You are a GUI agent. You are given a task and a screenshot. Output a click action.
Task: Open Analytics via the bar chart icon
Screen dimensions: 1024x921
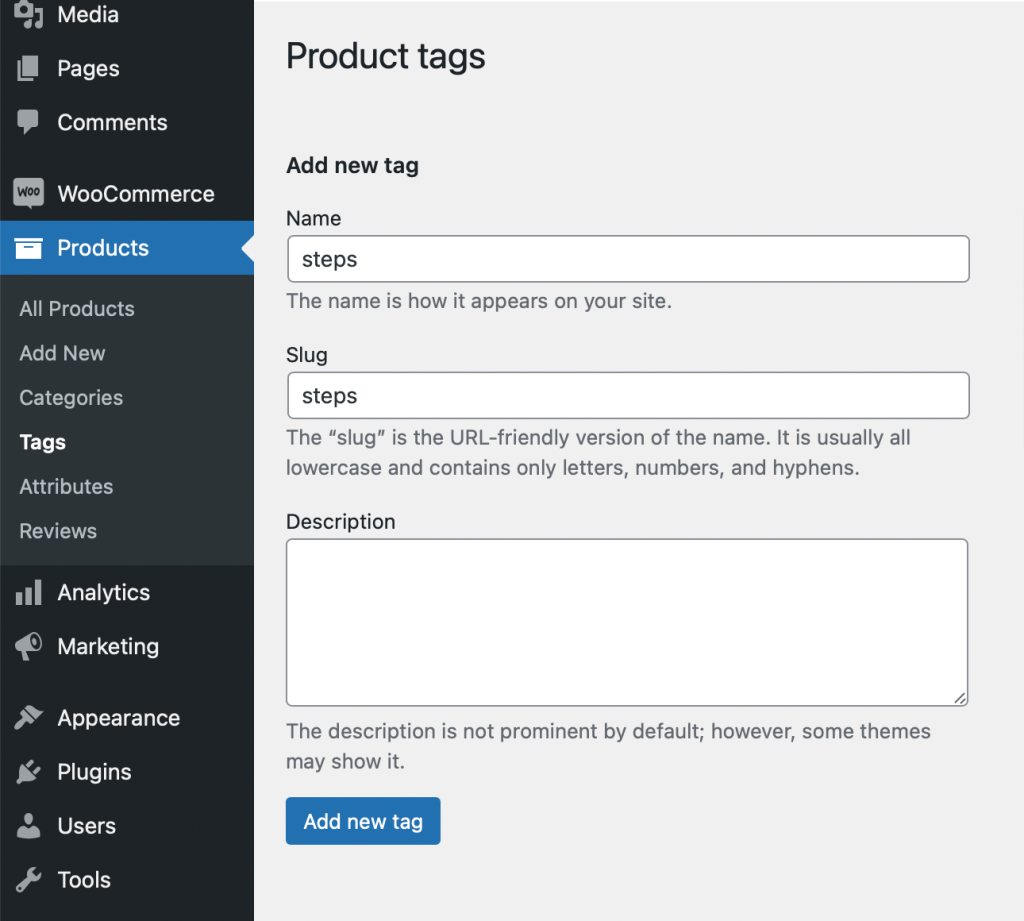(x=28, y=592)
